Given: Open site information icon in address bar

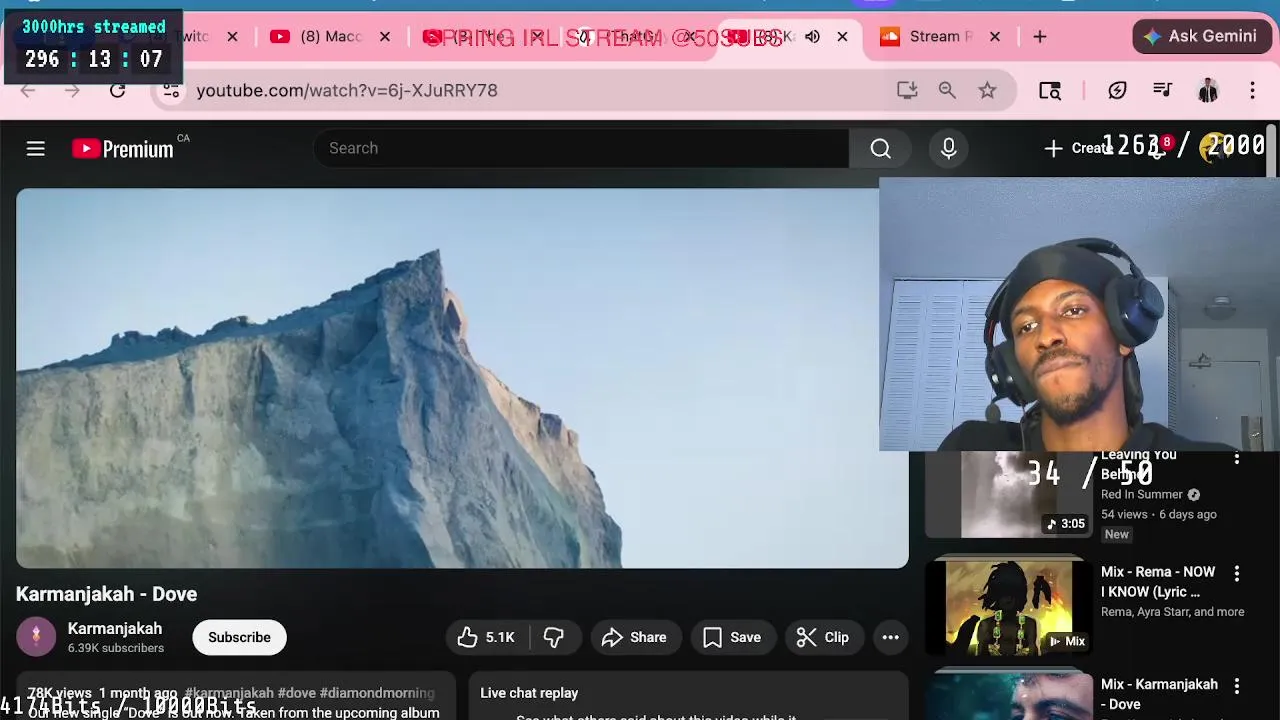Looking at the screenshot, I should point(172,90).
